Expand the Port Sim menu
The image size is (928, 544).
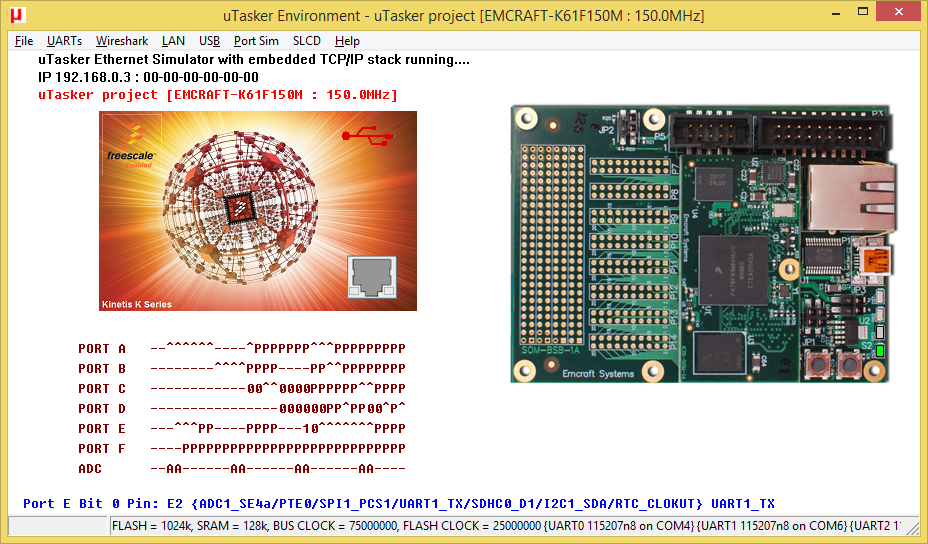pos(256,41)
